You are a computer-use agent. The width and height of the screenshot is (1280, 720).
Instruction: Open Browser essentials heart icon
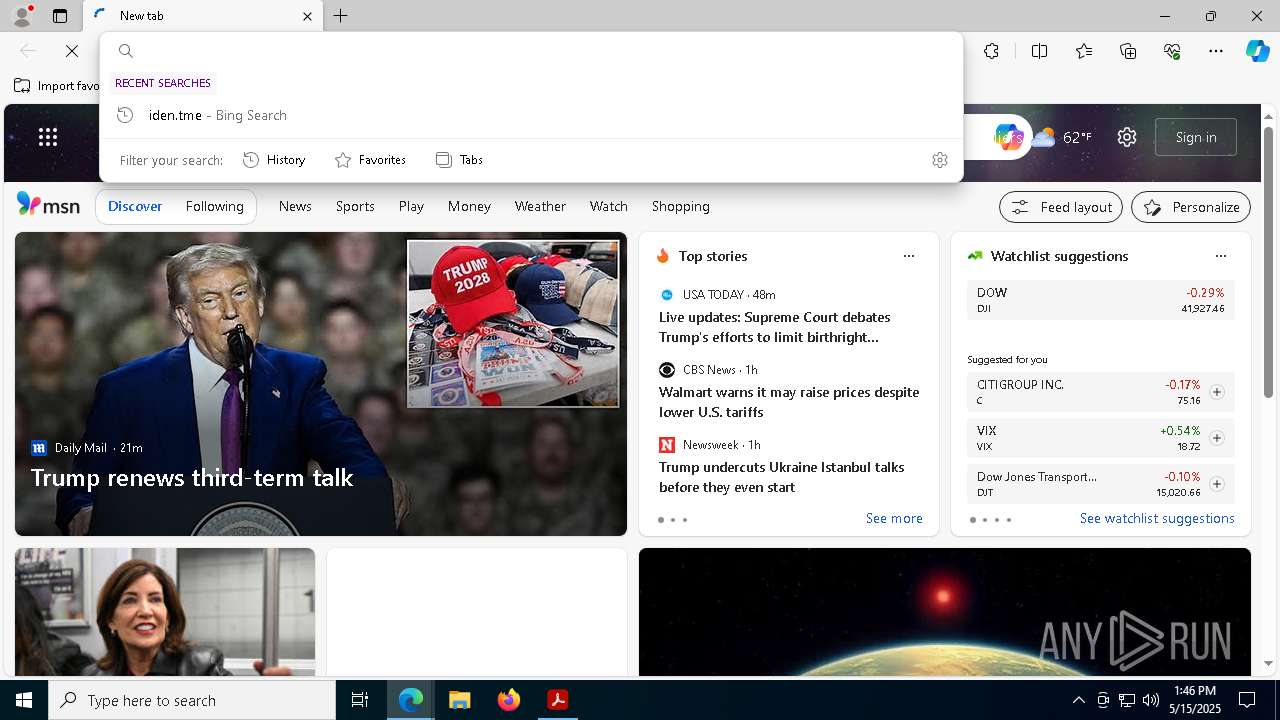pos(1172,51)
